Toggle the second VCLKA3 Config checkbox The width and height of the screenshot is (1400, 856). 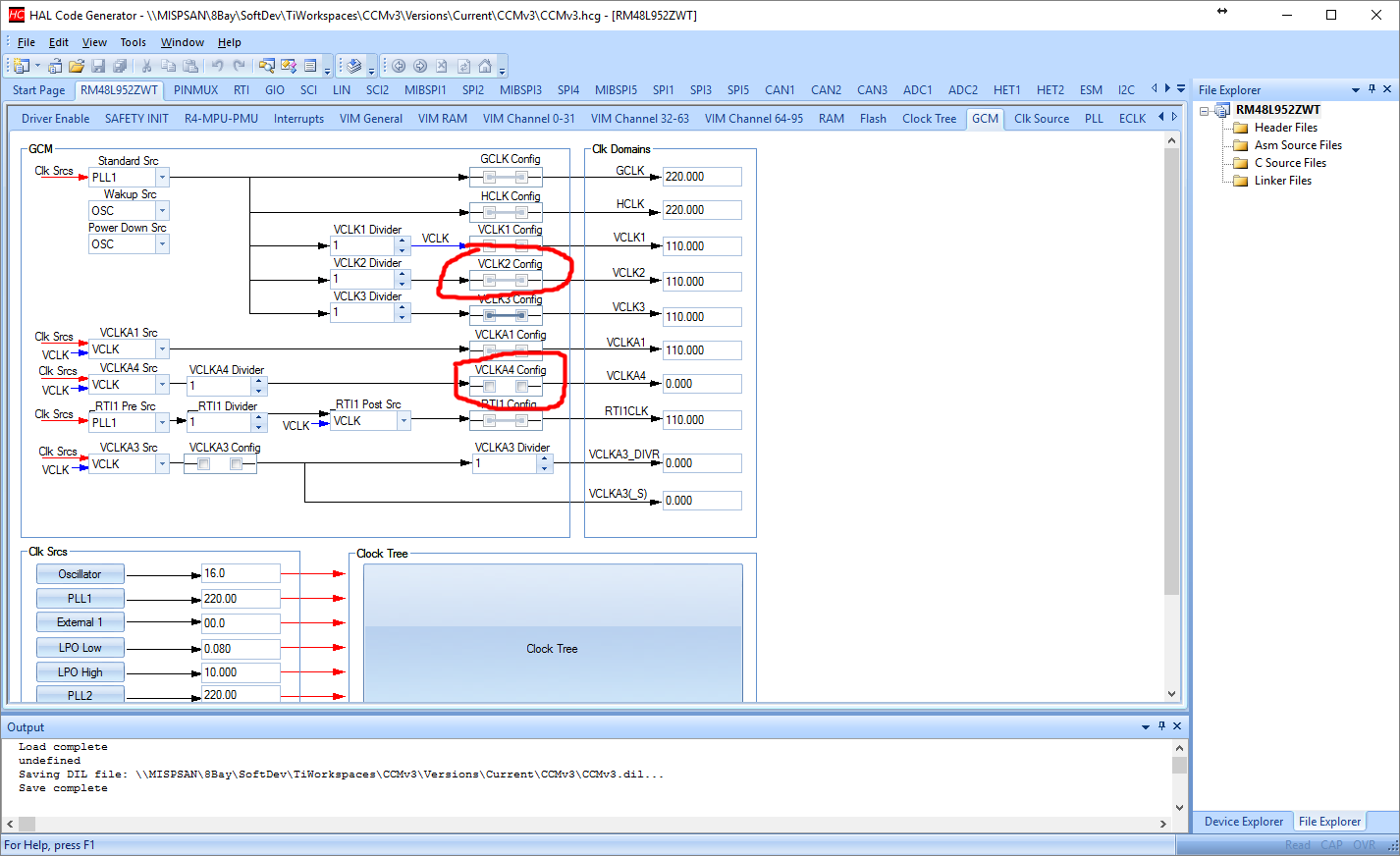[236, 464]
